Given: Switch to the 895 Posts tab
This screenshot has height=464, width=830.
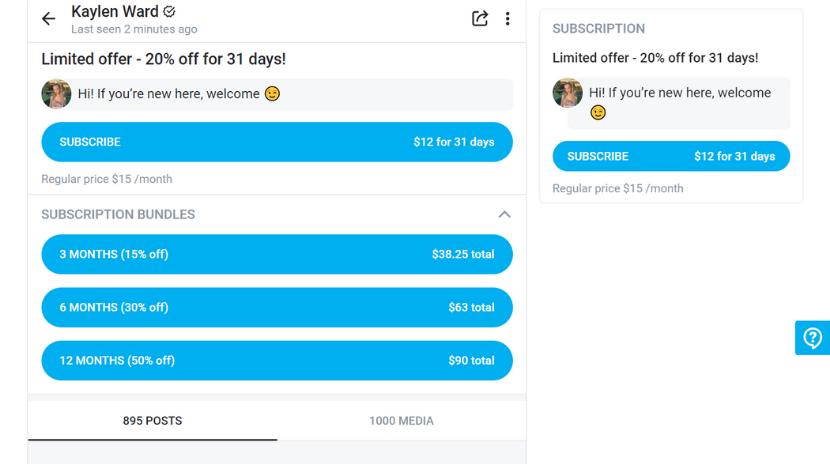Looking at the screenshot, I should [x=152, y=421].
